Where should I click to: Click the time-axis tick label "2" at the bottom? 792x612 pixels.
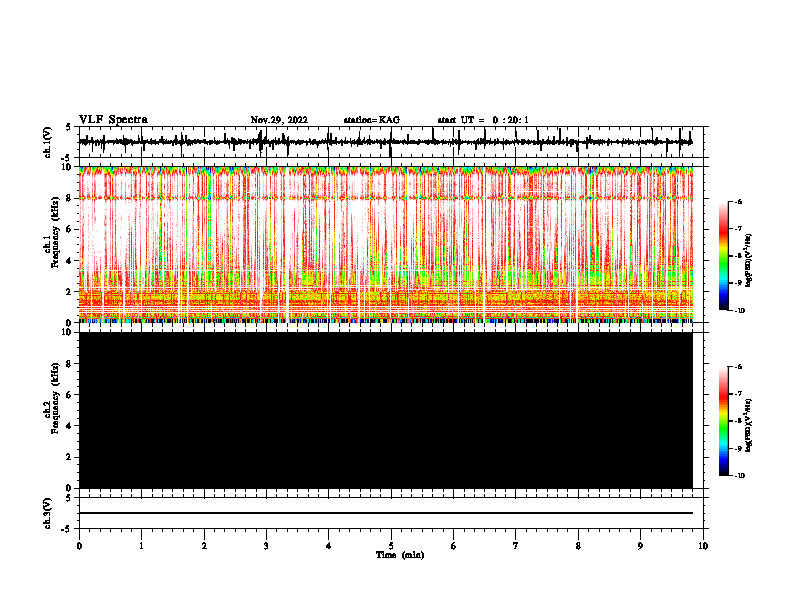204,546
